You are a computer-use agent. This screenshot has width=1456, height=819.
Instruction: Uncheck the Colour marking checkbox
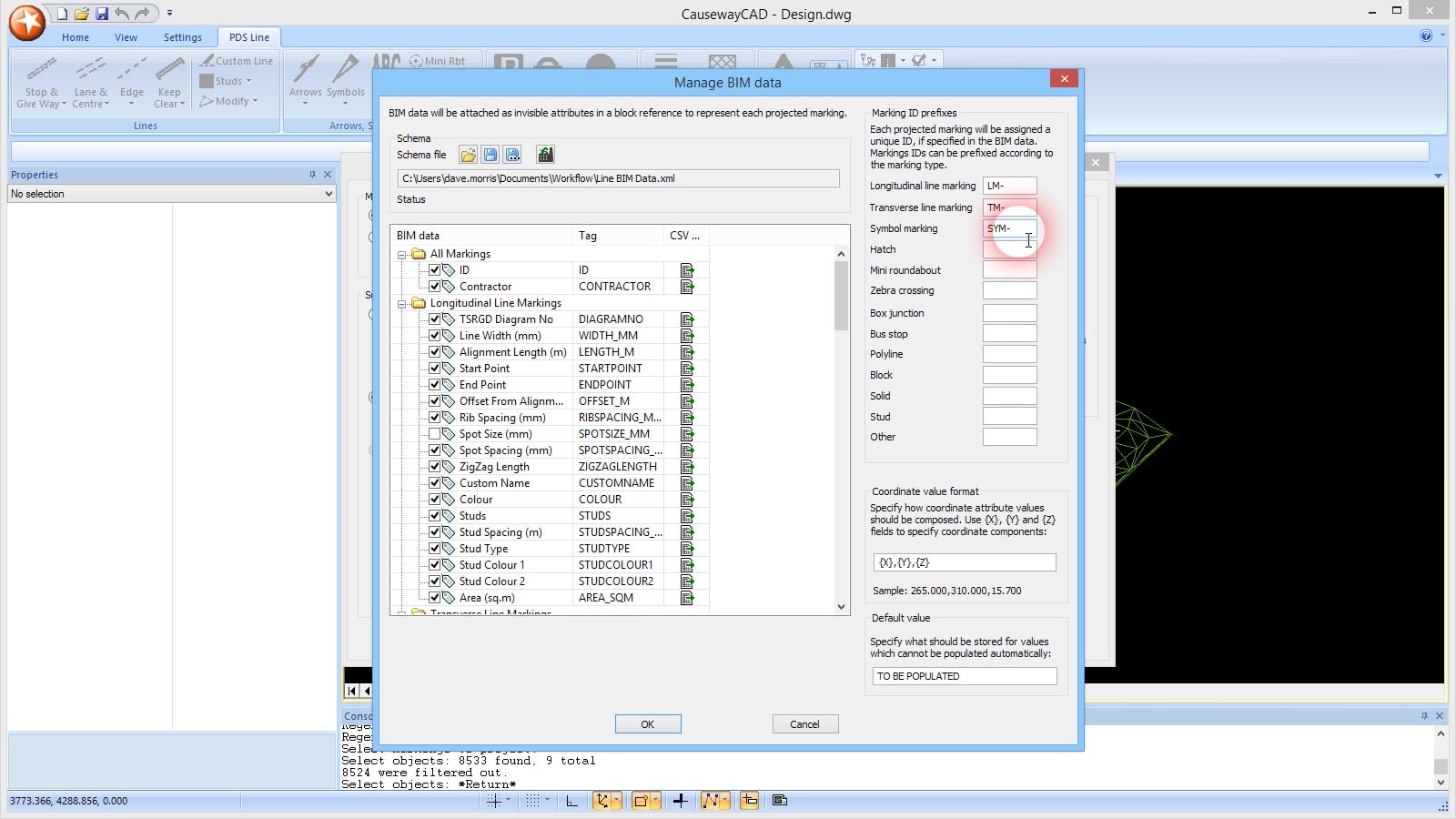click(x=435, y=499)
